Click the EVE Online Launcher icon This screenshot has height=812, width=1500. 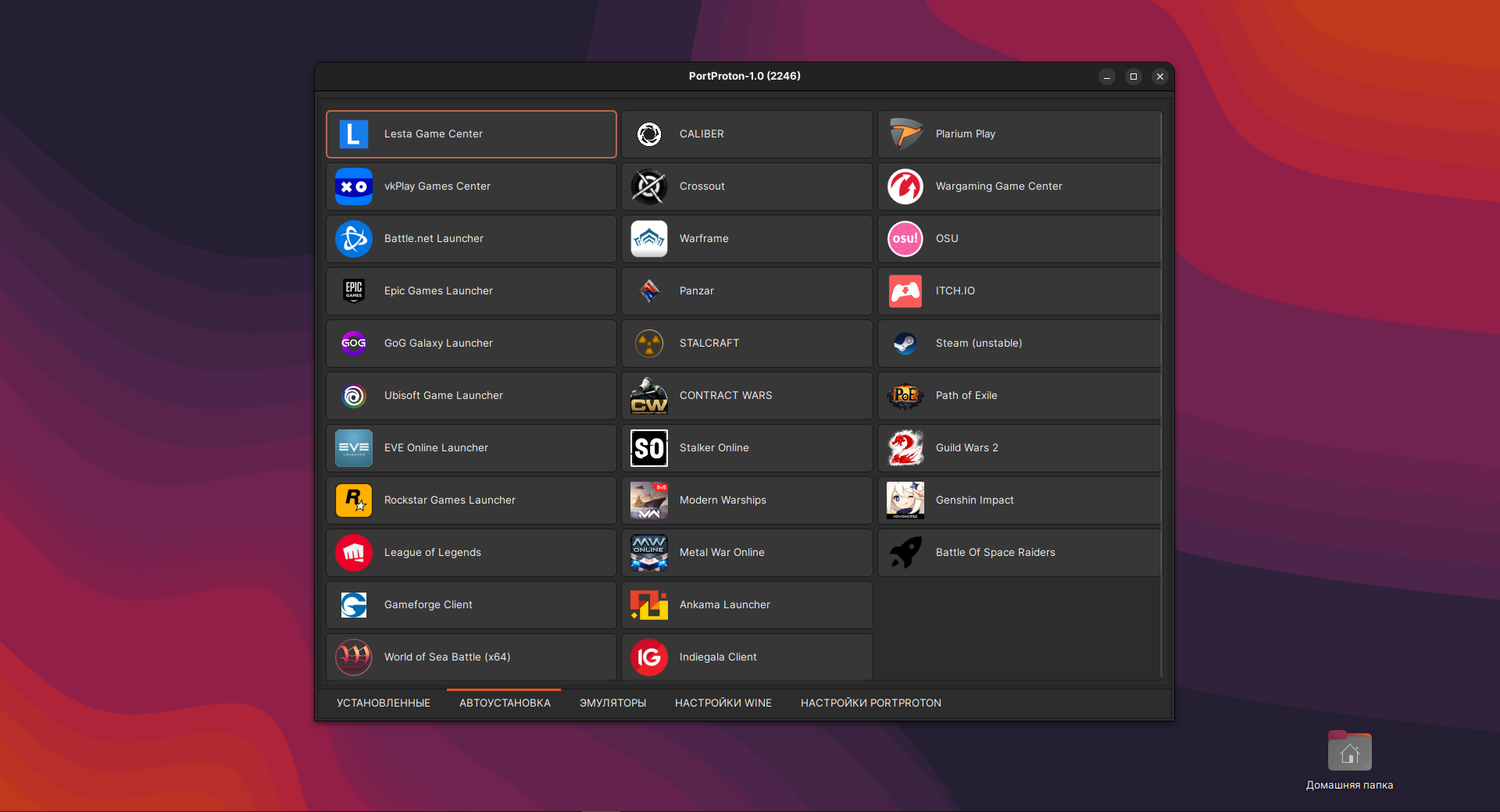point(354,448)
